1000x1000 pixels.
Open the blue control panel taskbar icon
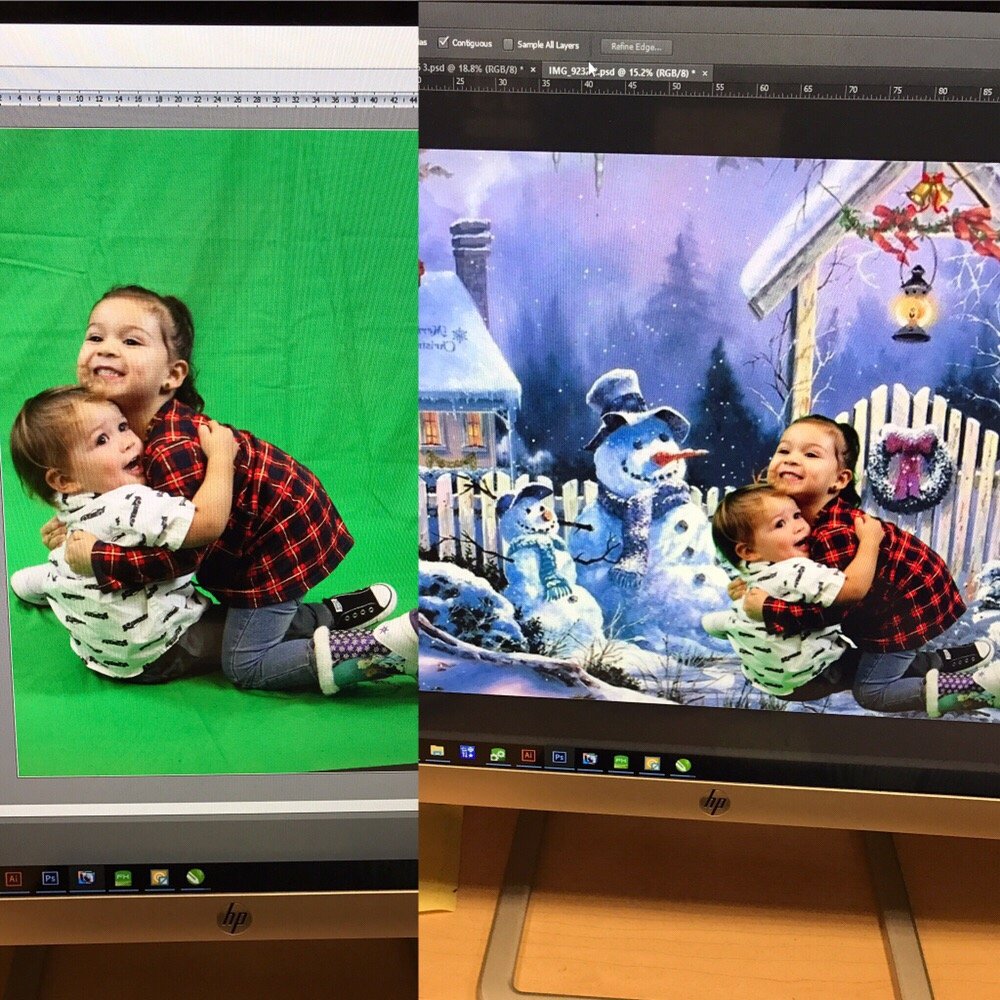pos(467,751)
